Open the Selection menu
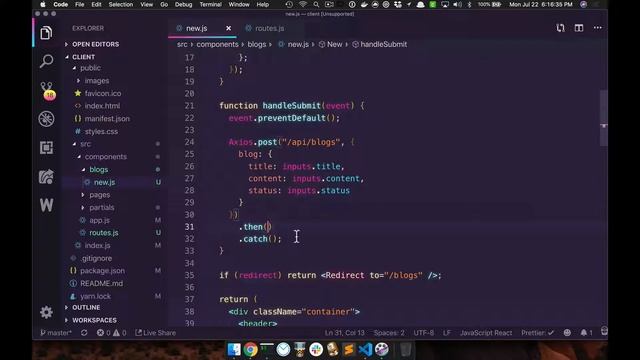This screenshot has height=360, width=640. [x=121, y=4]
